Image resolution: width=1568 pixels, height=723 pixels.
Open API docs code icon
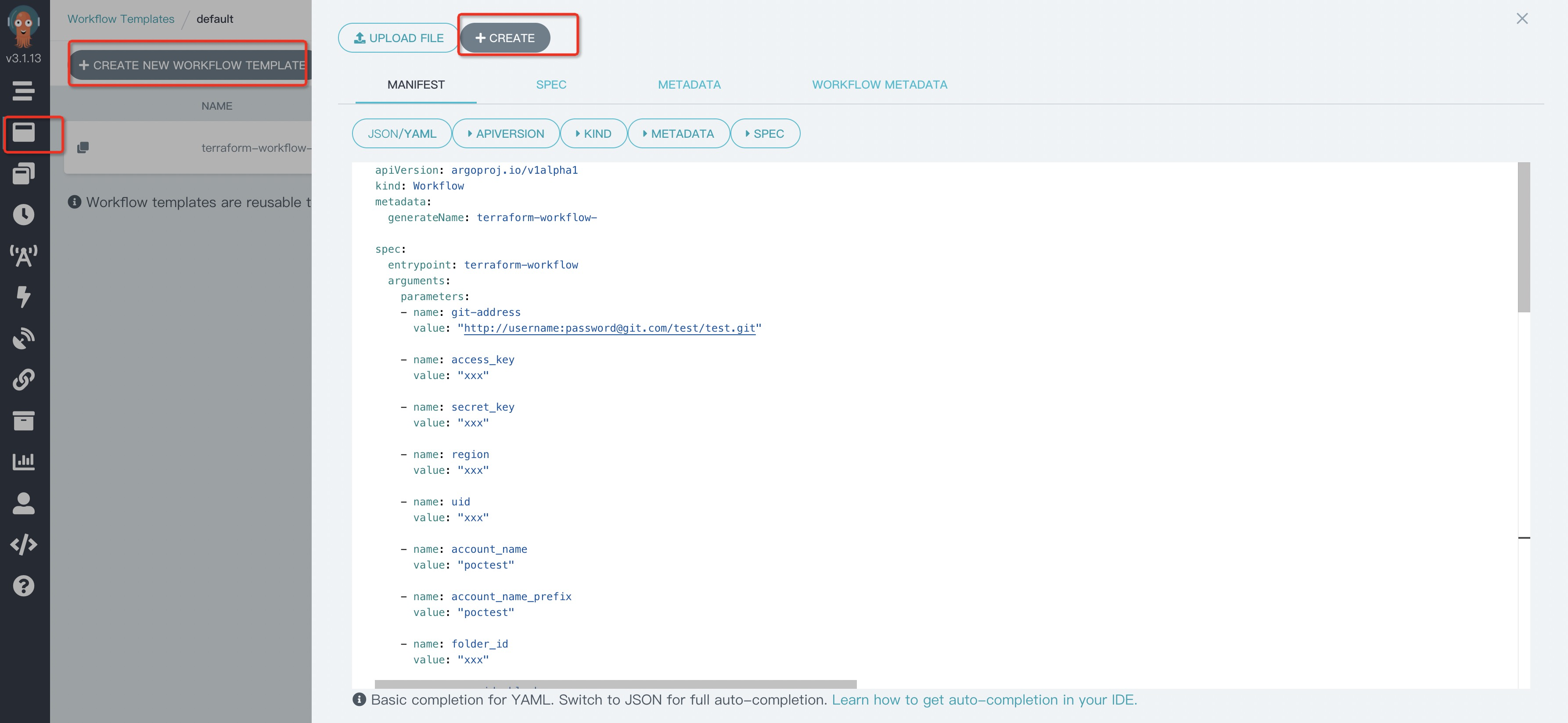point(24,544)
